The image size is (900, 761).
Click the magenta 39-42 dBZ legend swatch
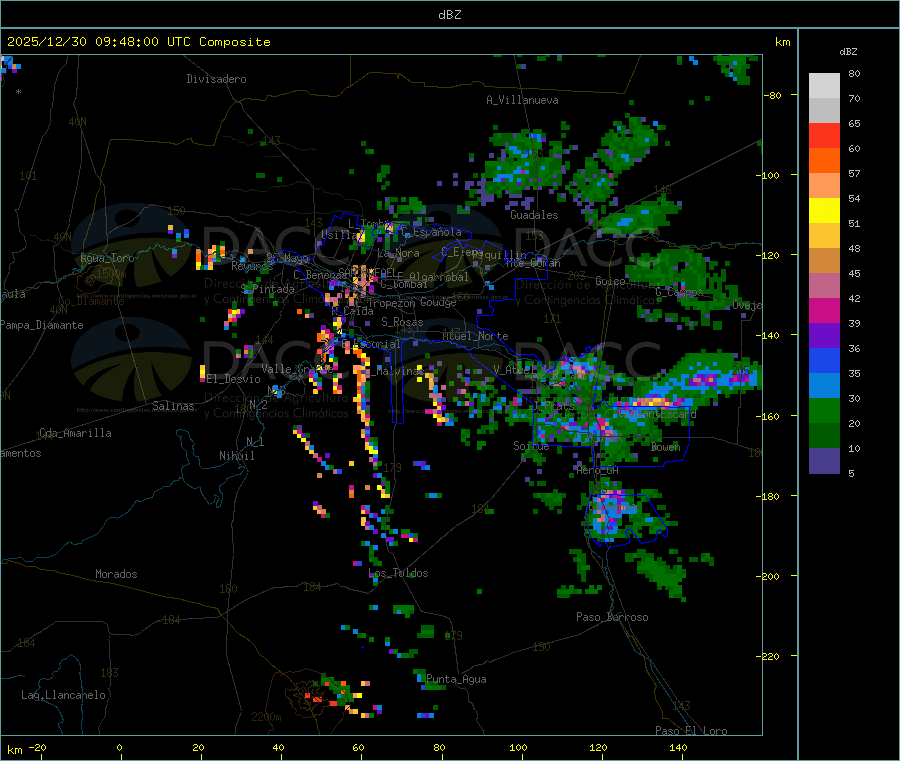pos(824,310)
